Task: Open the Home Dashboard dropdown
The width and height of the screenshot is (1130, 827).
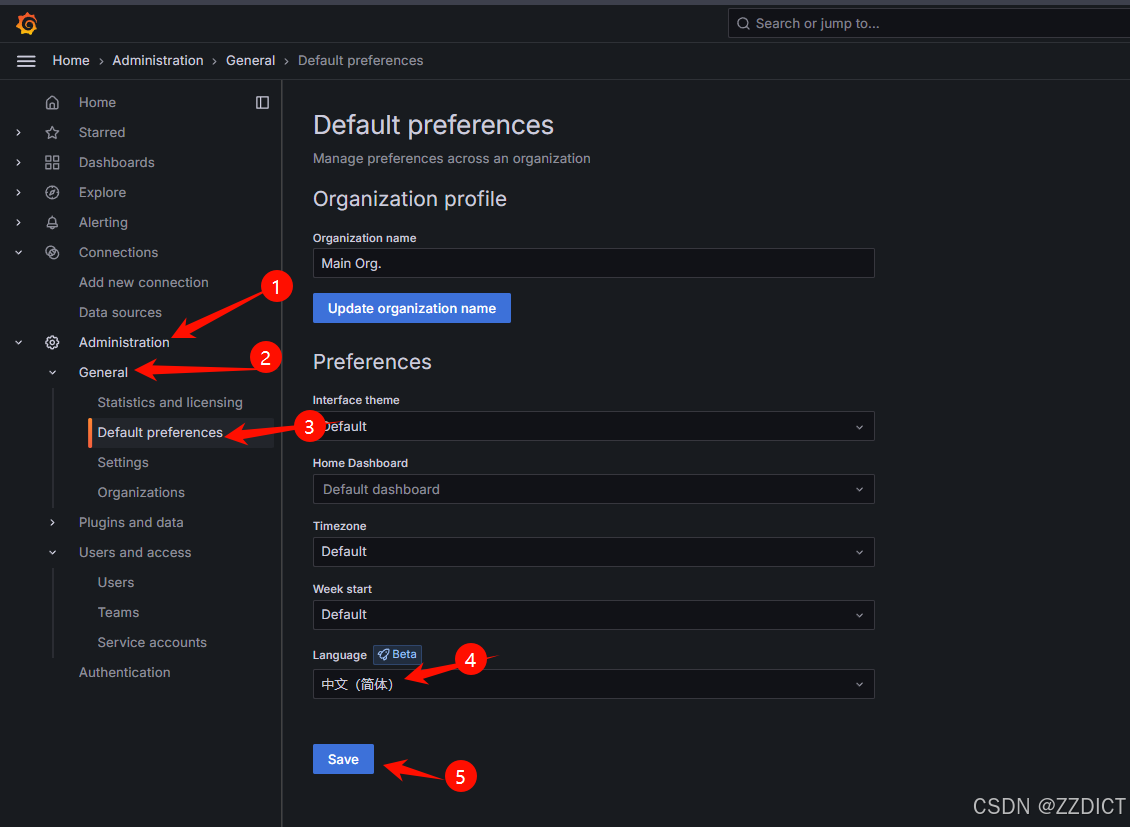Action: click(x=593, y=489)
